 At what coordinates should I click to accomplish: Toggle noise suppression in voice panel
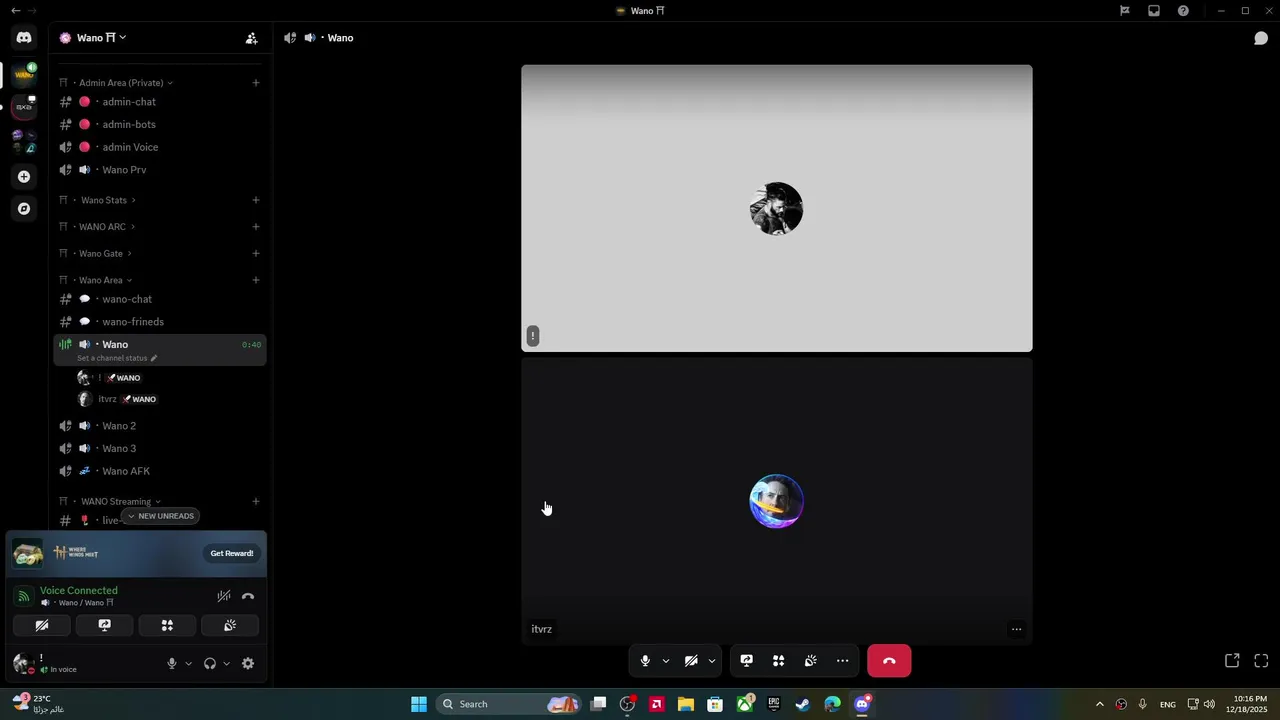click(224, 596)
